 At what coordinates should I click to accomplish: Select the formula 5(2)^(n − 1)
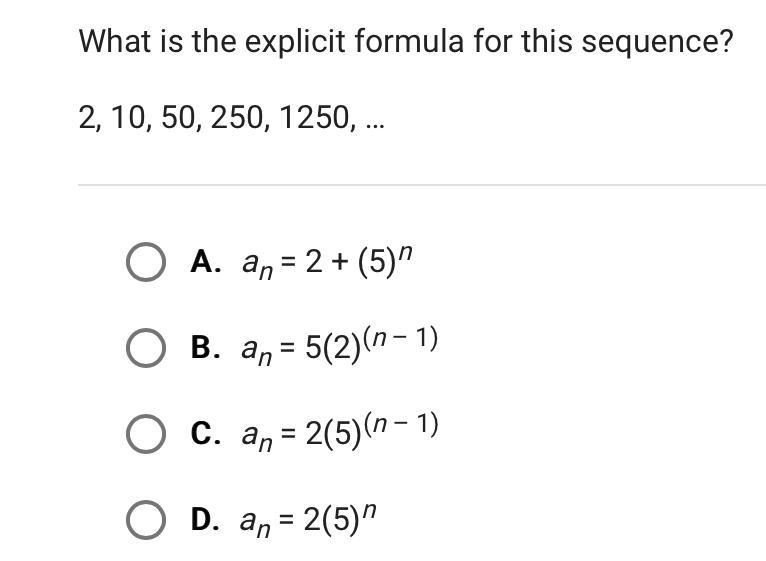coord(340,346)
